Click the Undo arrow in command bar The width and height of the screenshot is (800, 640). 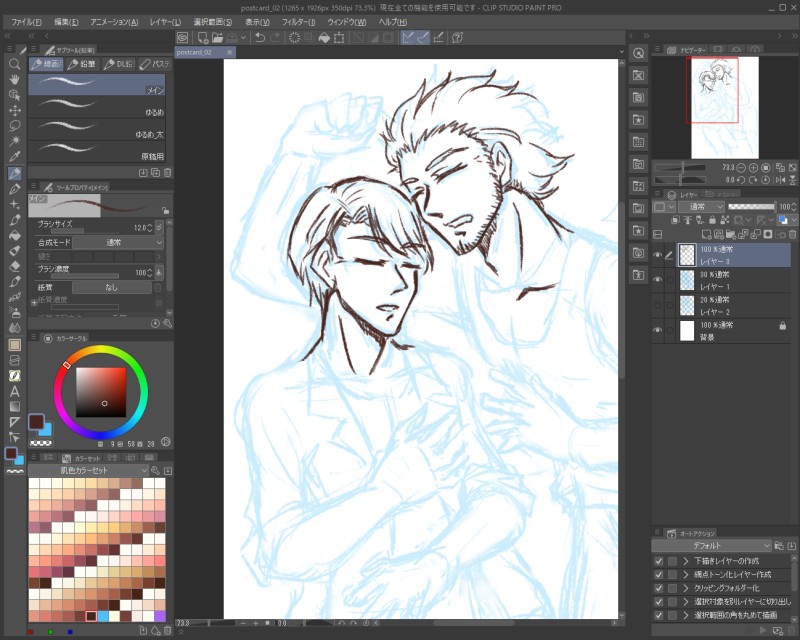click(260, 37)
